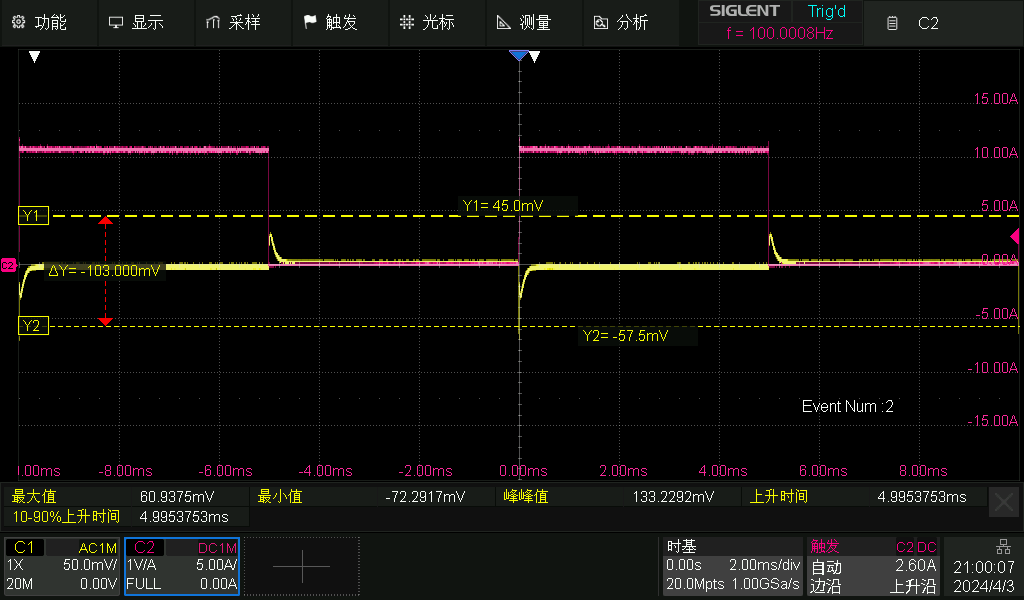
Task: Click the 133.2292mV peak-peak value
Action: [673, 497]
